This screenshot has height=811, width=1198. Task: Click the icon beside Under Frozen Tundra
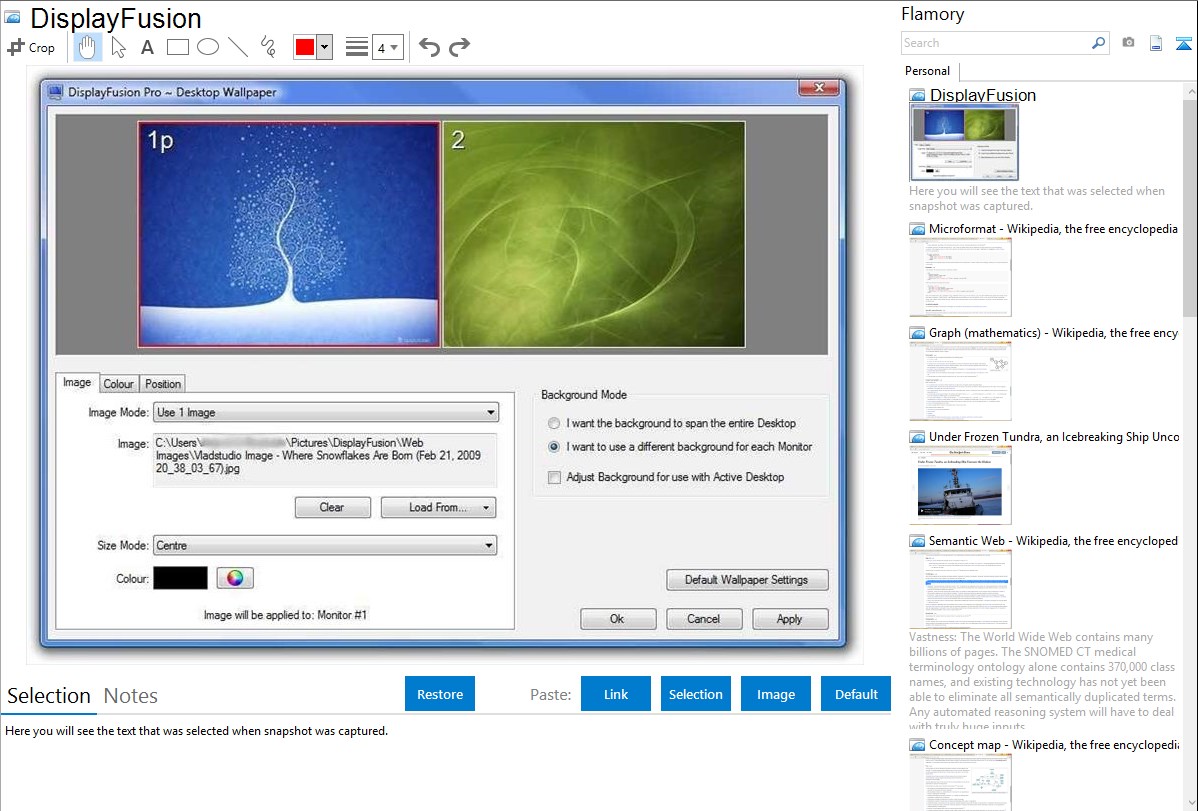917,437
